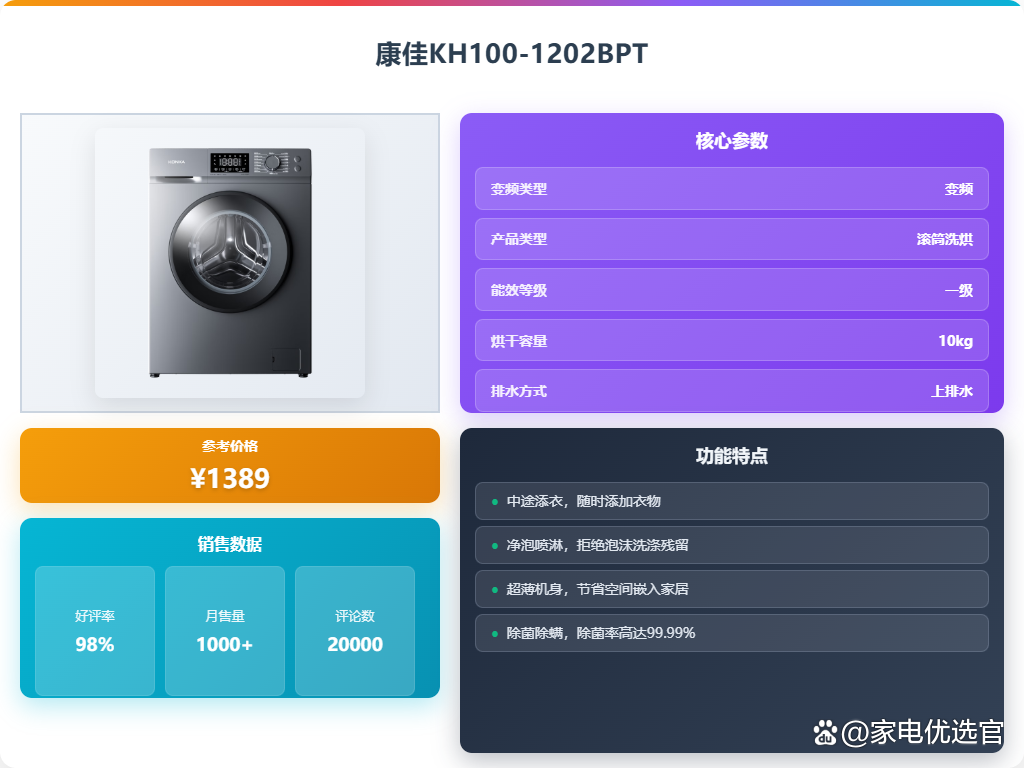1024x768 pixels.
Task: Click the washing machine product image
Action: (230, 263)
